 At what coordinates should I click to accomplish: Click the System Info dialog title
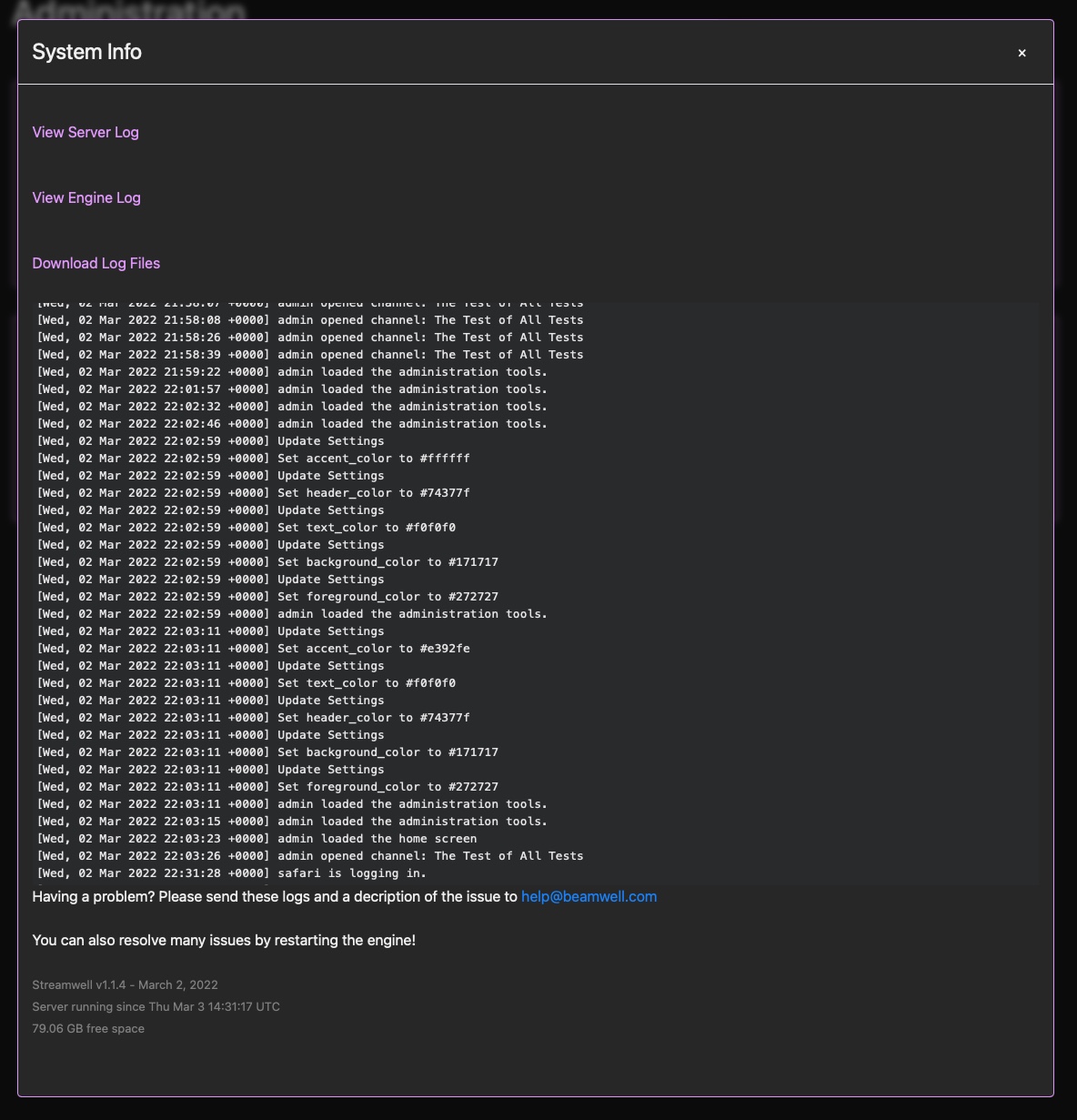coord(87,52)
